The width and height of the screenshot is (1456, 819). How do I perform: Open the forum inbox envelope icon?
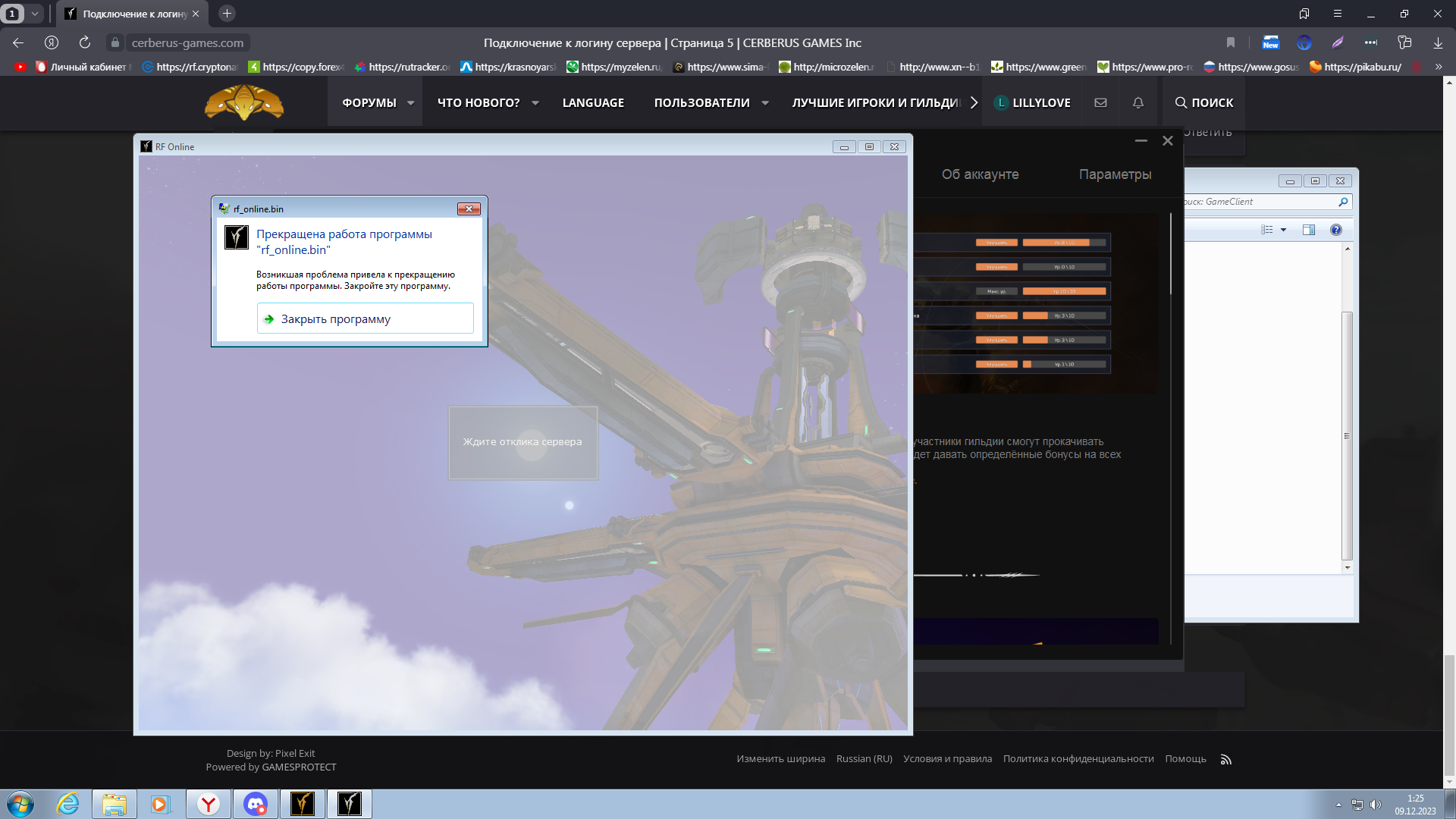1101,102
